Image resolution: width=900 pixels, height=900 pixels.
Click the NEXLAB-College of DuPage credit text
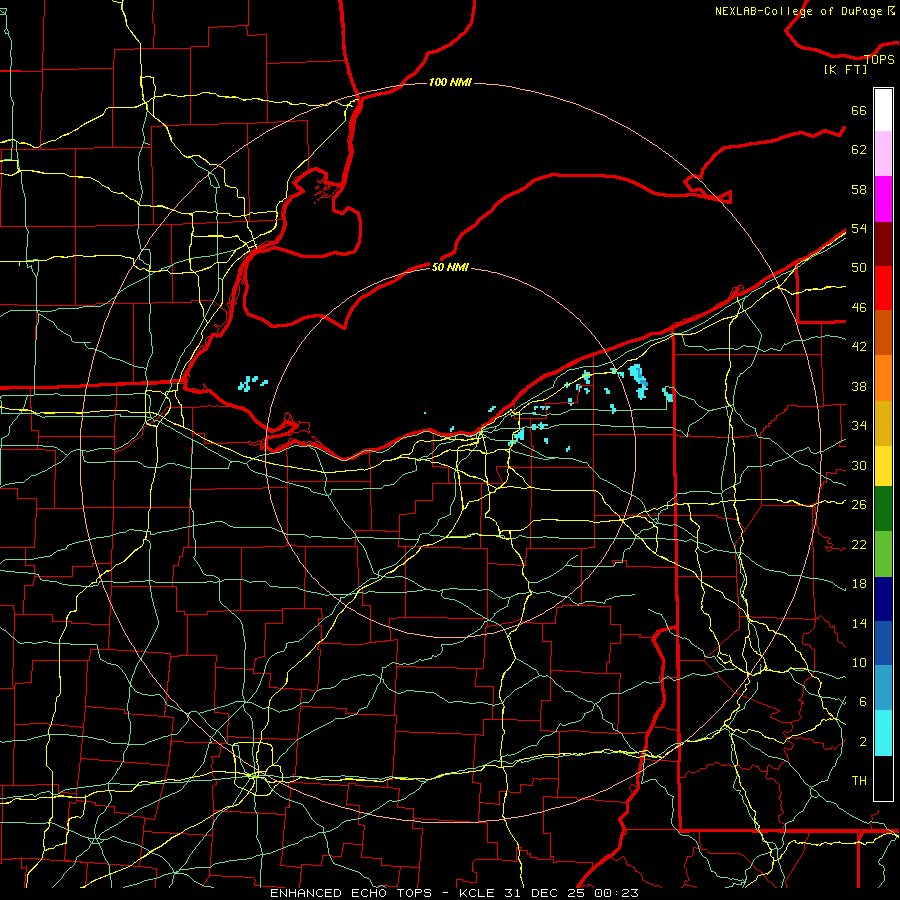[804, 11]
